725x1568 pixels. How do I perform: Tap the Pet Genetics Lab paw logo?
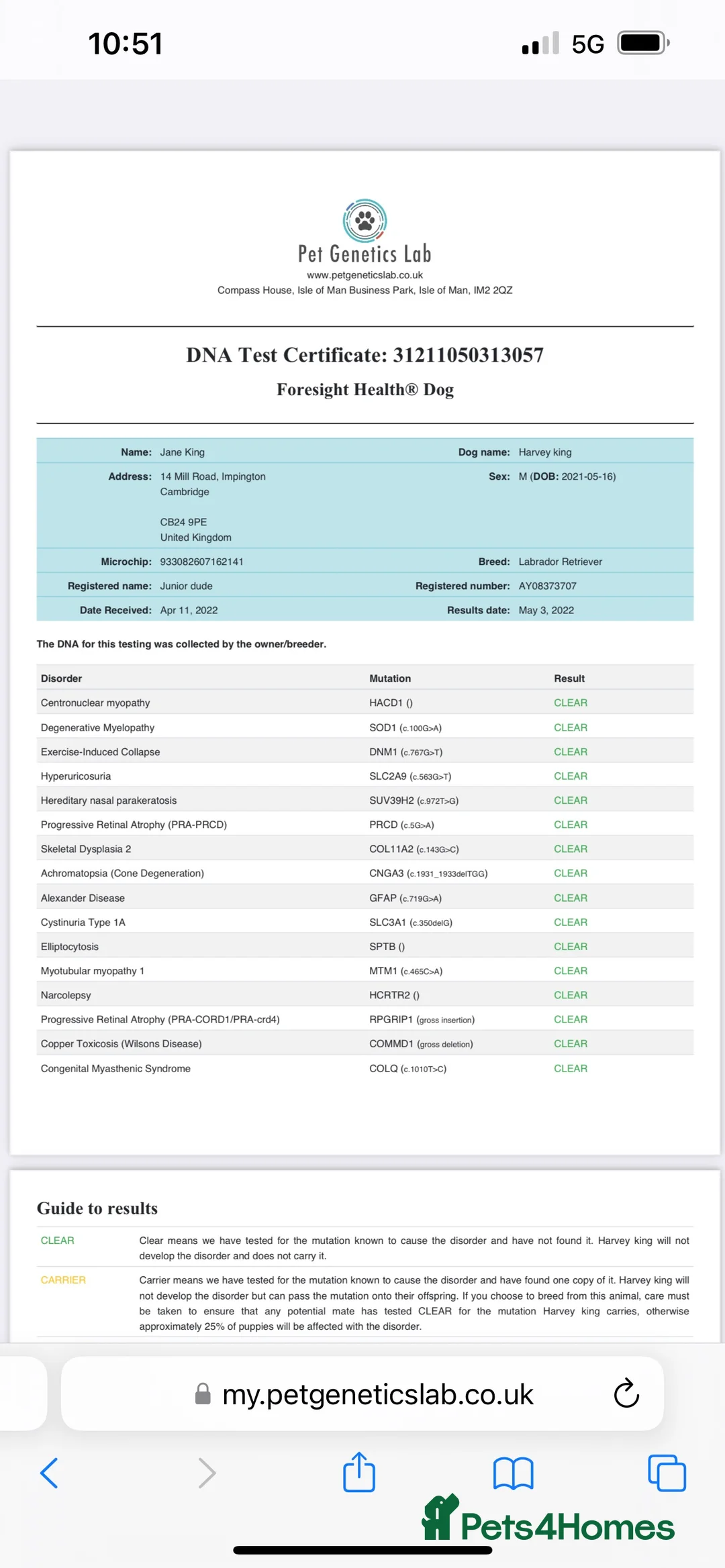click(365, 221)
